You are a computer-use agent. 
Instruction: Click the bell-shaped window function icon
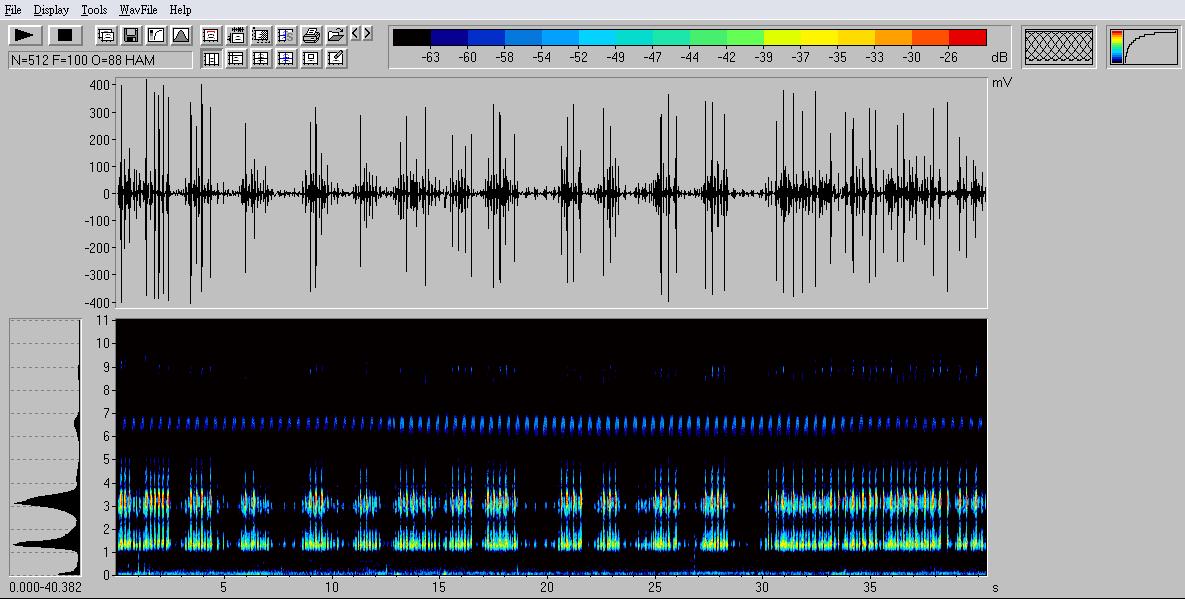(x=181, y=35)
